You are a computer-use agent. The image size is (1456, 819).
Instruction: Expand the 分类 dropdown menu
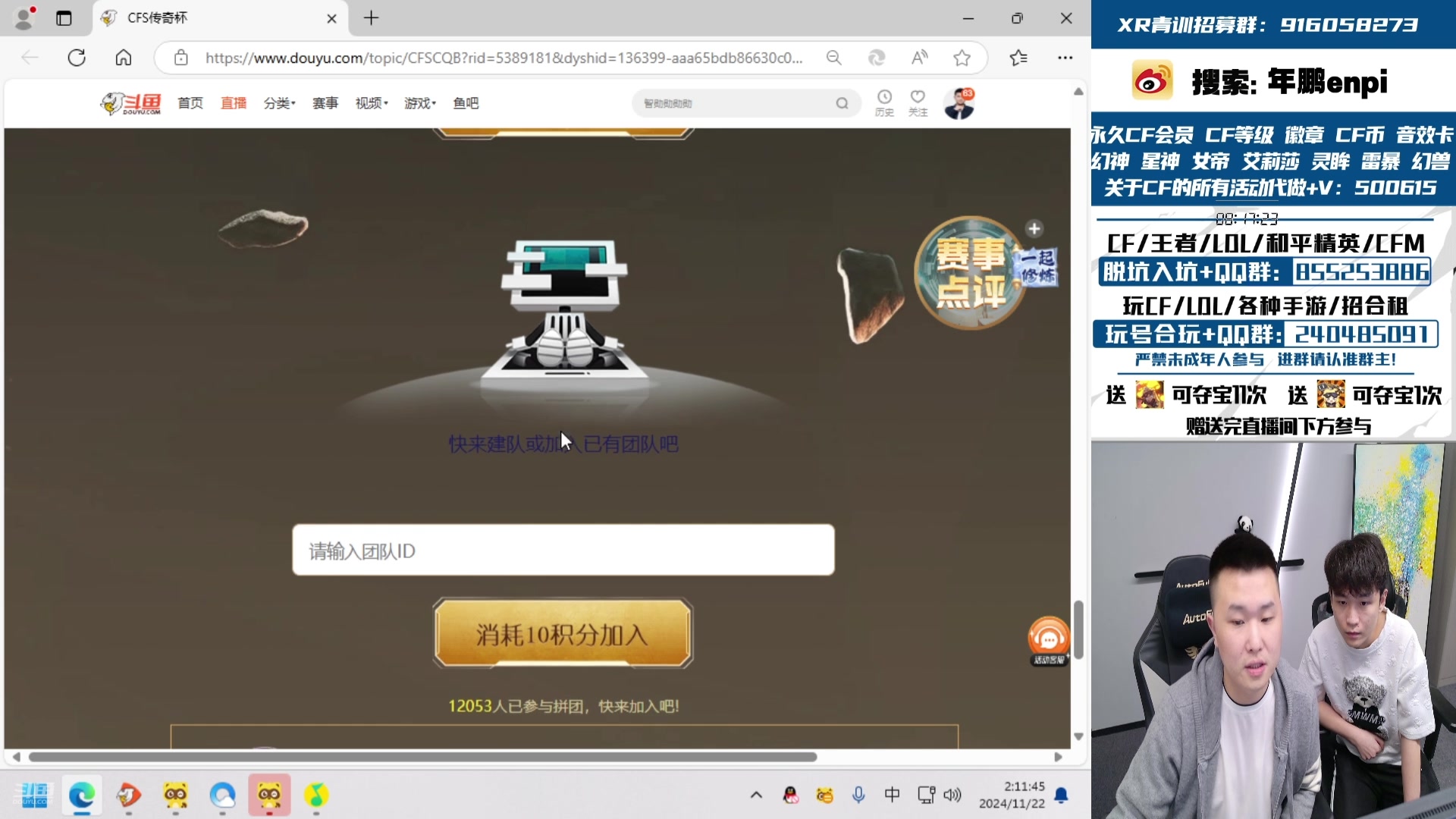[279, 103]
